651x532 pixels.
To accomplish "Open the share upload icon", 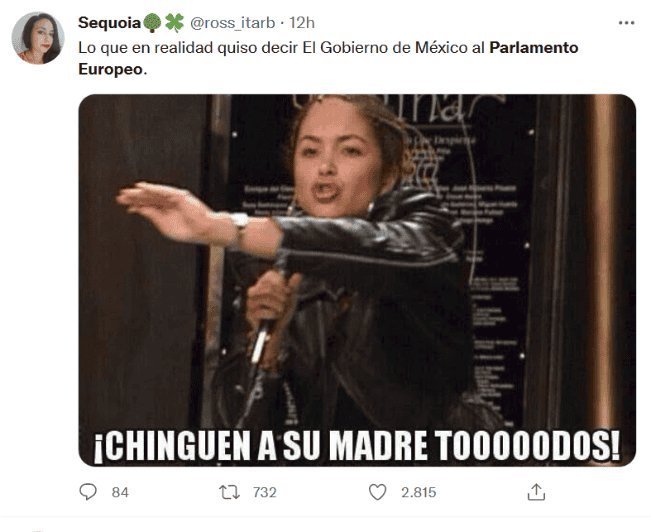I will click(536, 492).
